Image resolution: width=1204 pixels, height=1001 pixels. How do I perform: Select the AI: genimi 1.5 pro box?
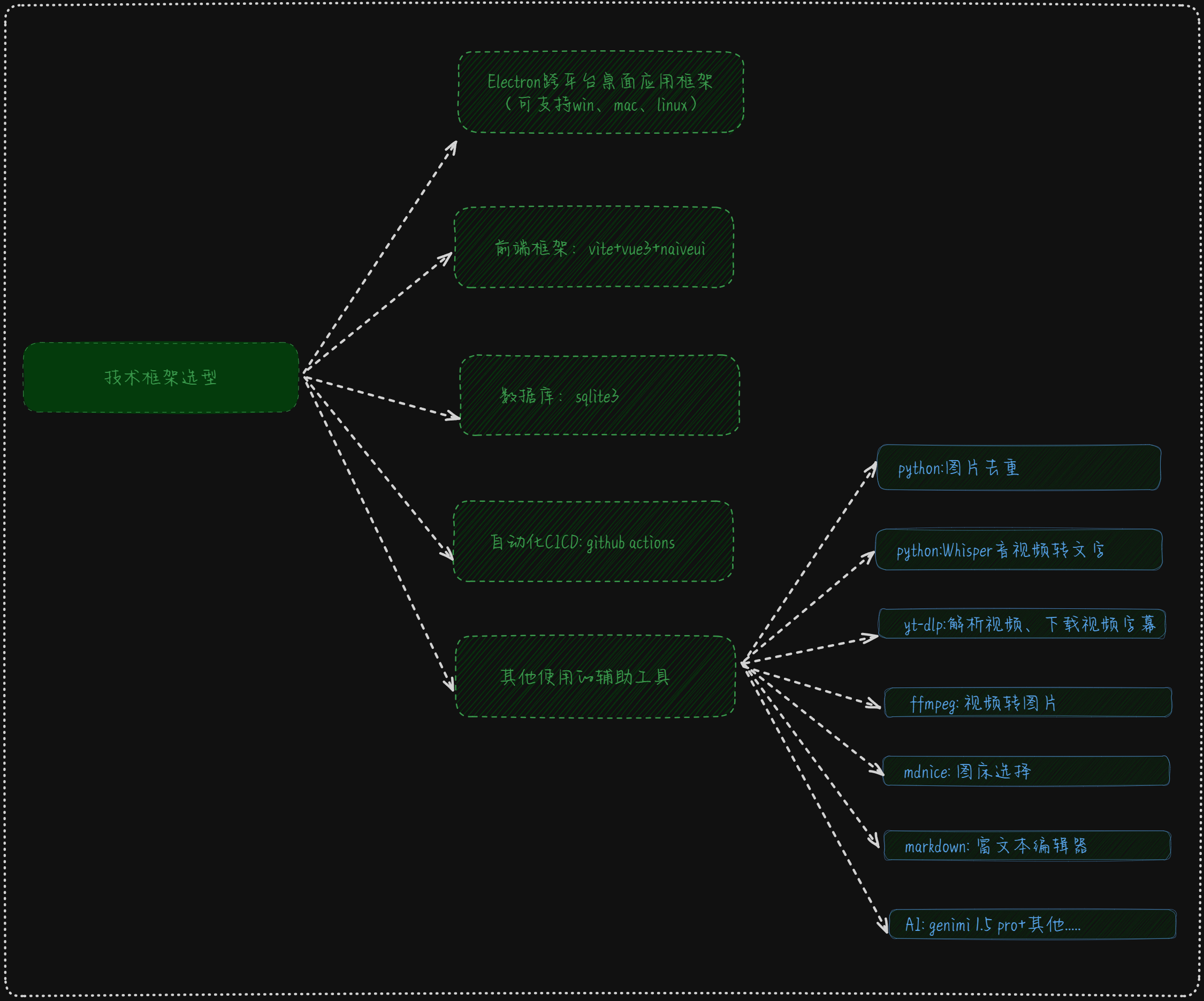click(1033, 923)
